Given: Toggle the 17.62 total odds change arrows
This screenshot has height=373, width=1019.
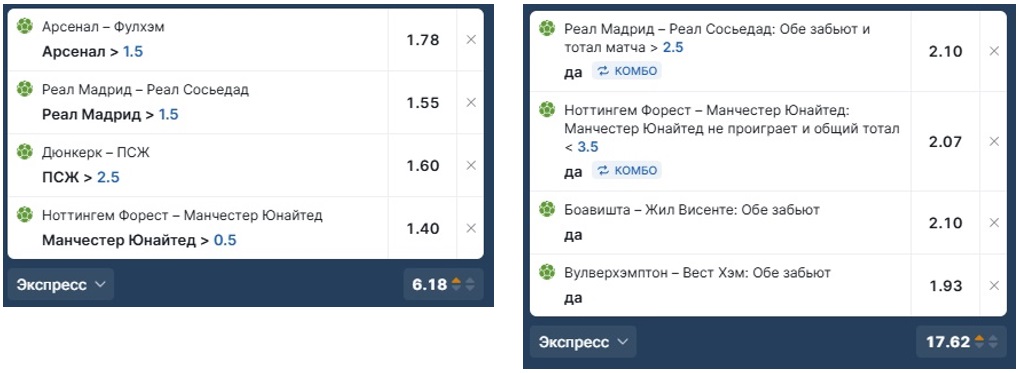Looking at the screenshot, I should pyautogui.click(x=987, y=342).
